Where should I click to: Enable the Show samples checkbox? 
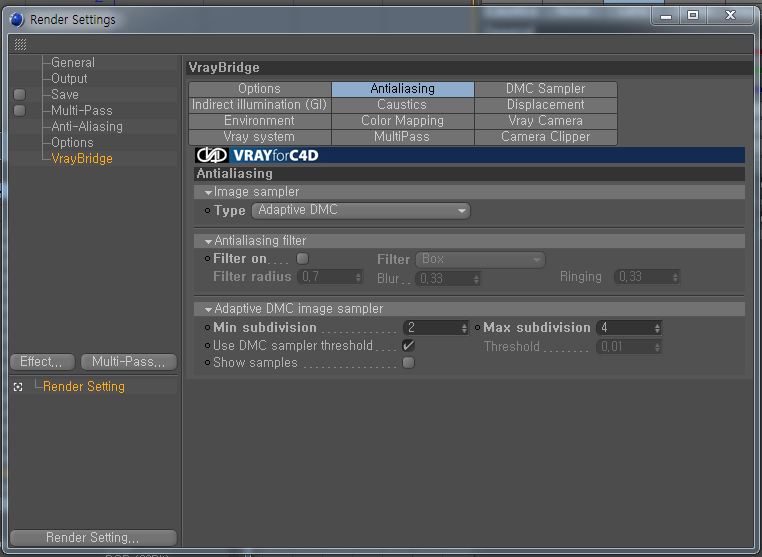point(408,363)
